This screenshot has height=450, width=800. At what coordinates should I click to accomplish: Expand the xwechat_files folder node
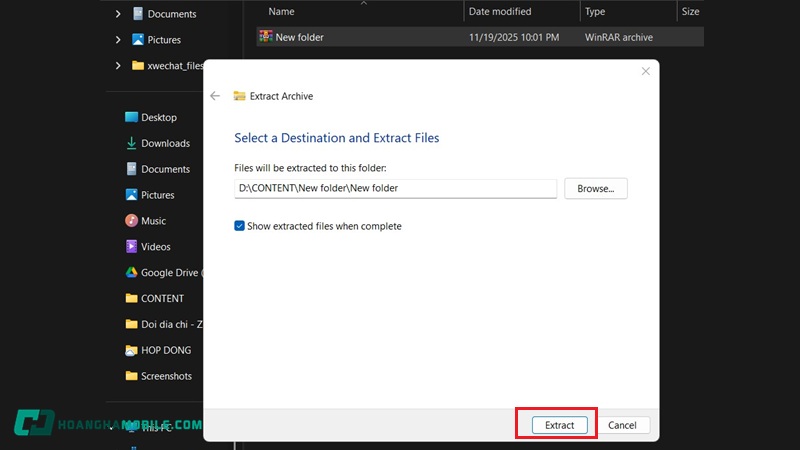pyautogui.click(x=118, y=66)
